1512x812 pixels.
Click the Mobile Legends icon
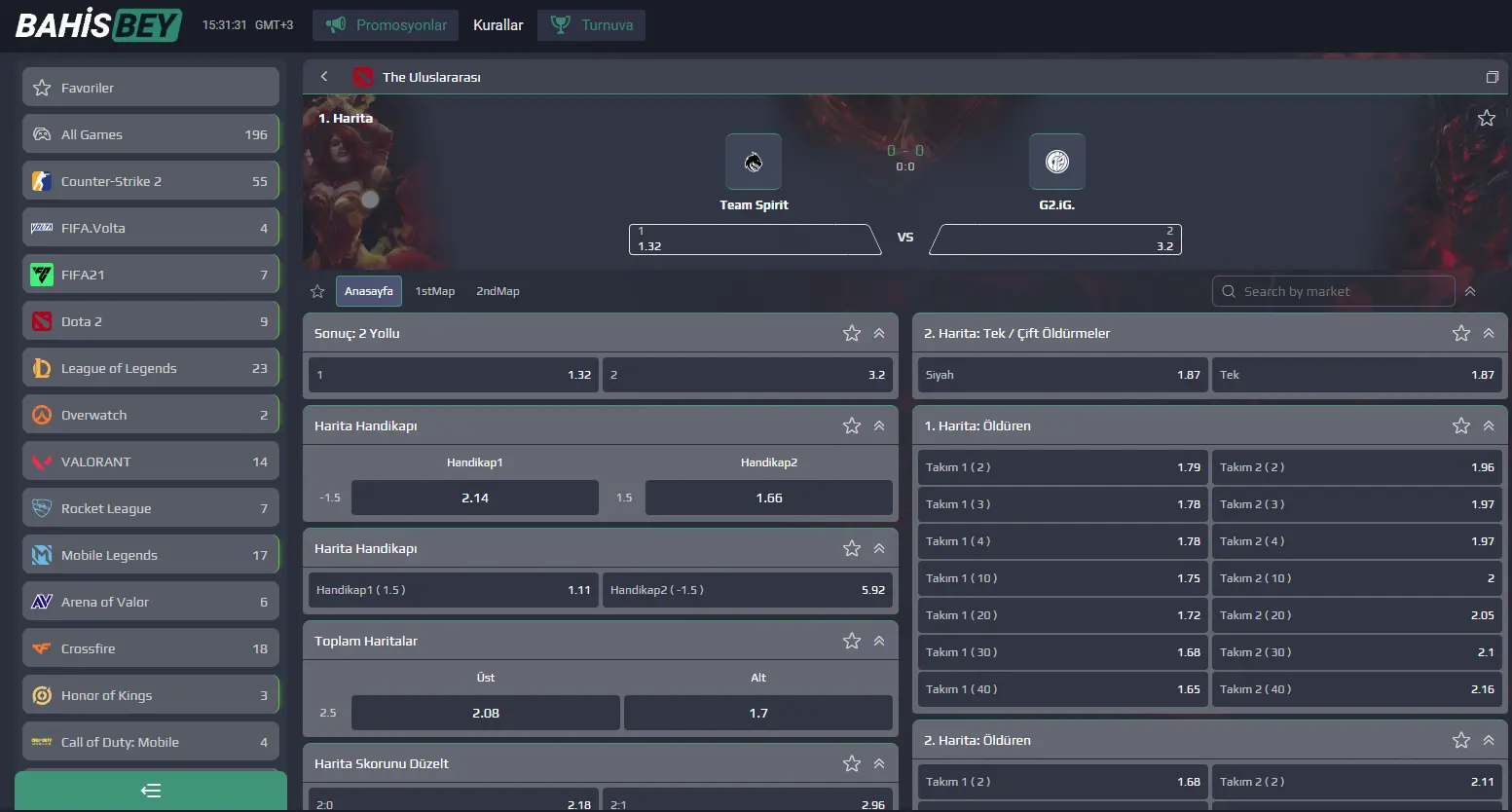click(x=42, y=555)
